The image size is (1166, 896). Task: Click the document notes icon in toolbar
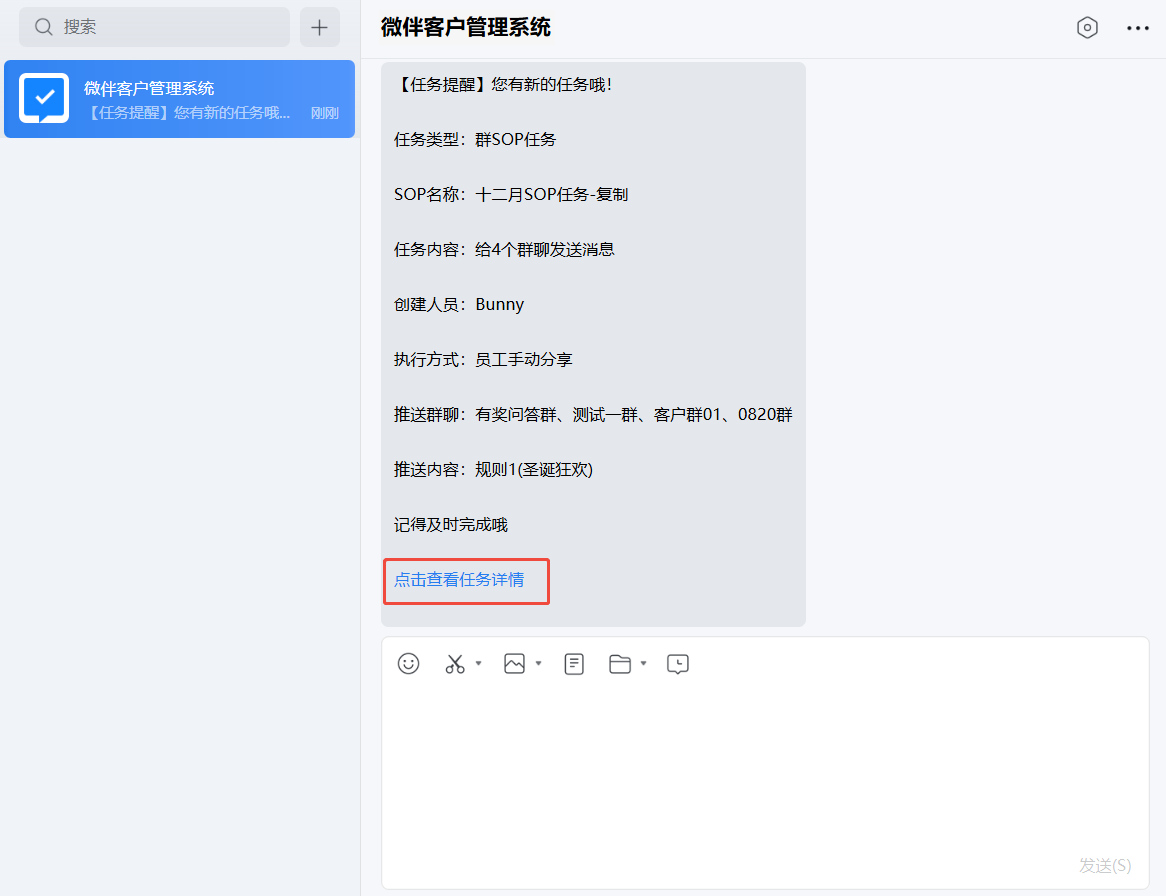[574, 664]
